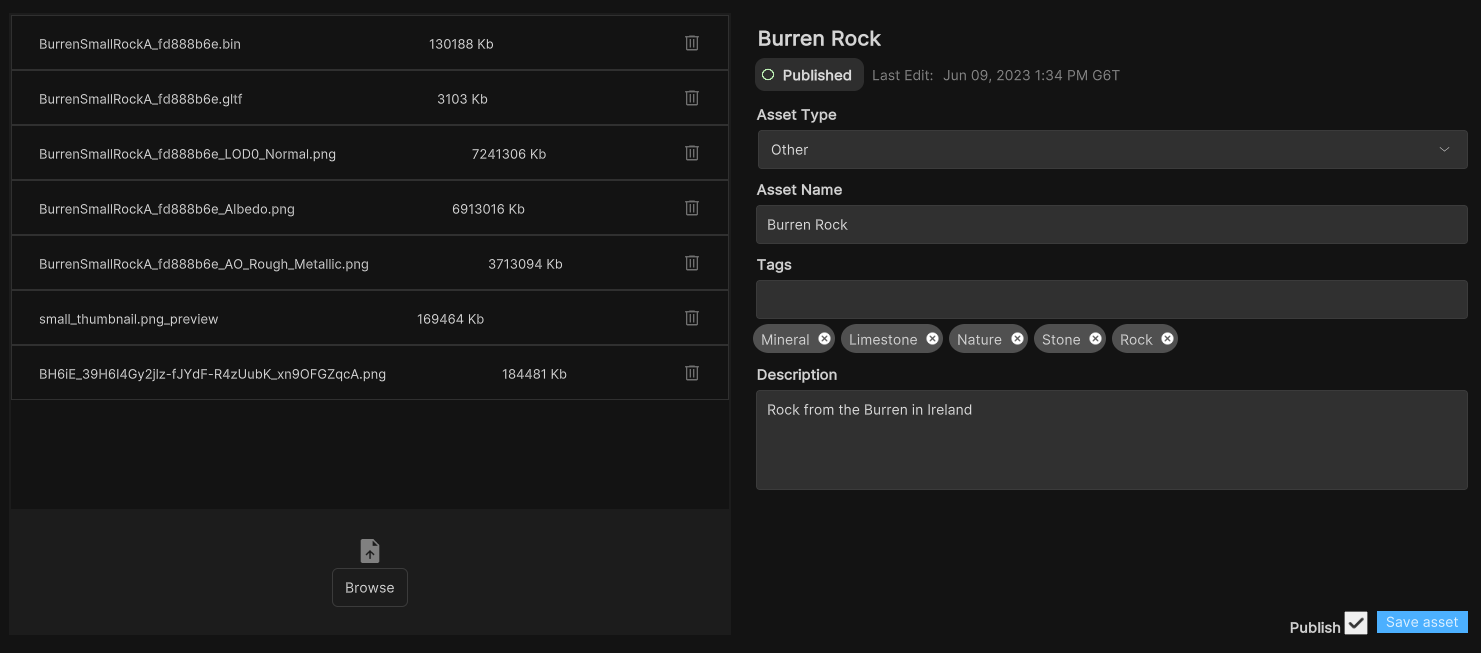This screenshot has width=1481, height=653.
Task: Click the Browse button
Action: click(x=369, y=587)
